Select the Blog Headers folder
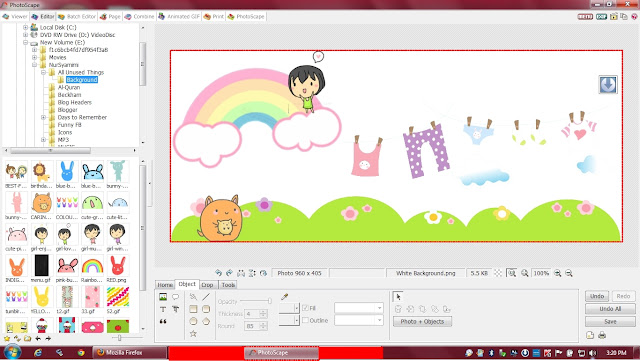 point(74,103)
